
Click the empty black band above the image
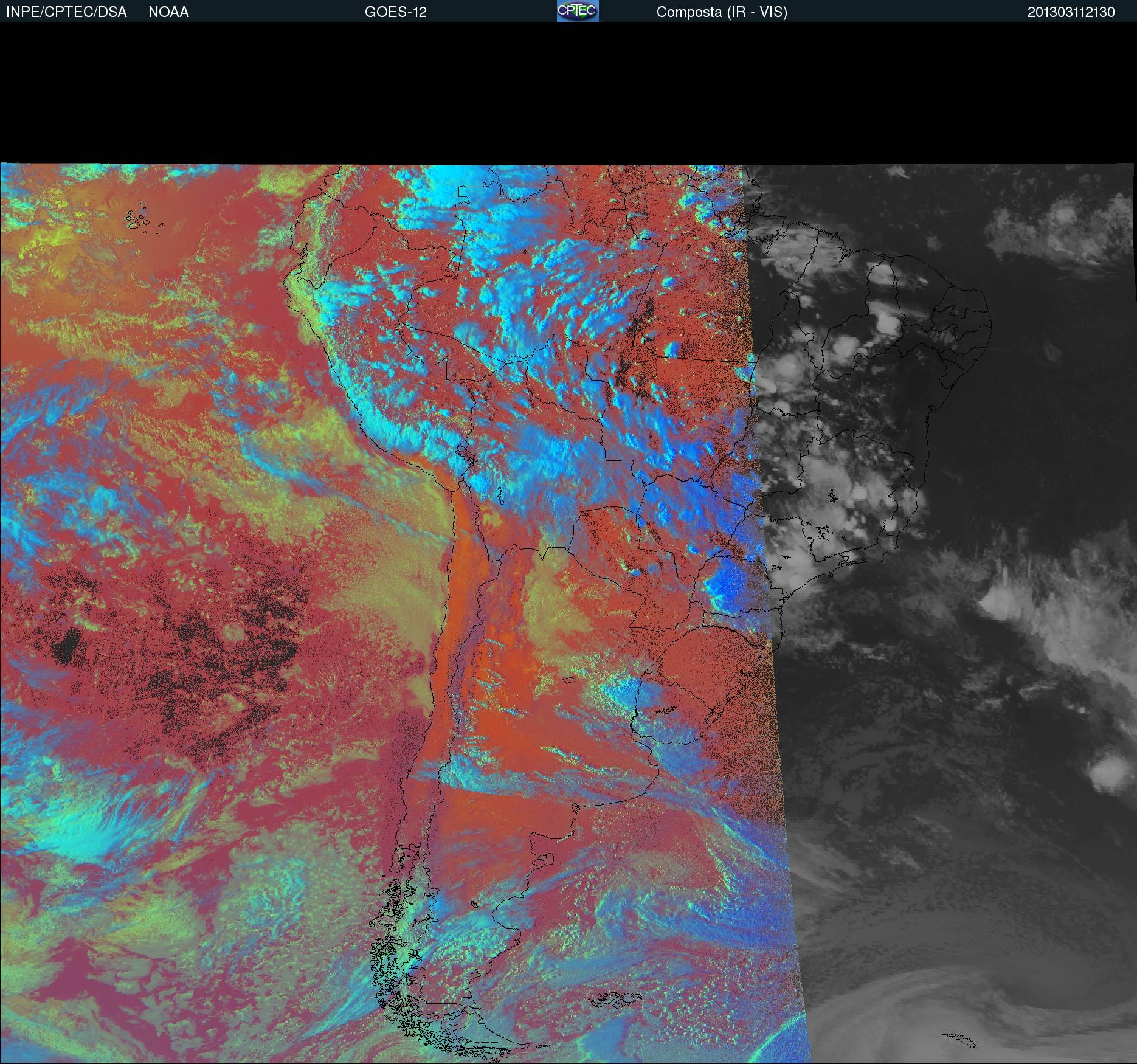(568, 91)
